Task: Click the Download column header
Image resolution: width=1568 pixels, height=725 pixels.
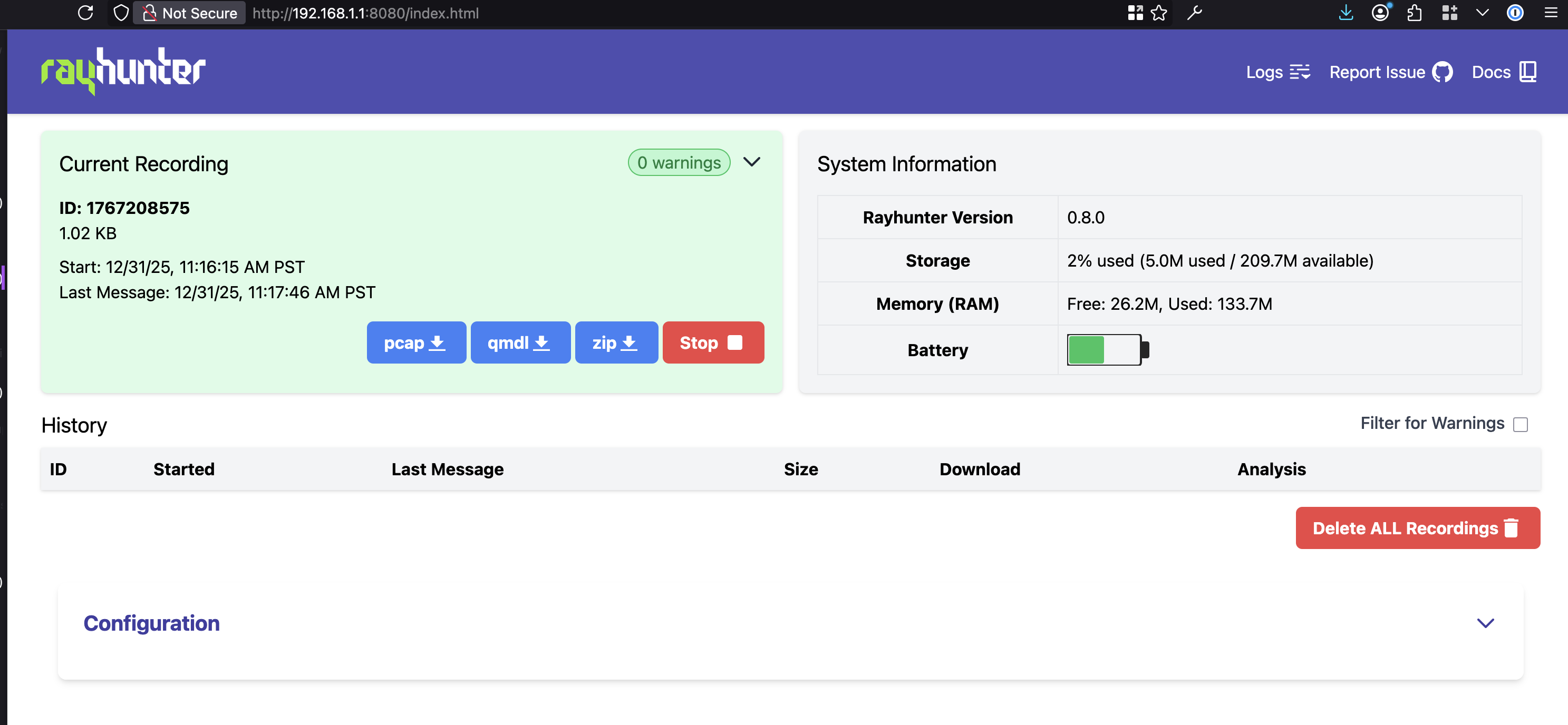Action: (980, 469)
